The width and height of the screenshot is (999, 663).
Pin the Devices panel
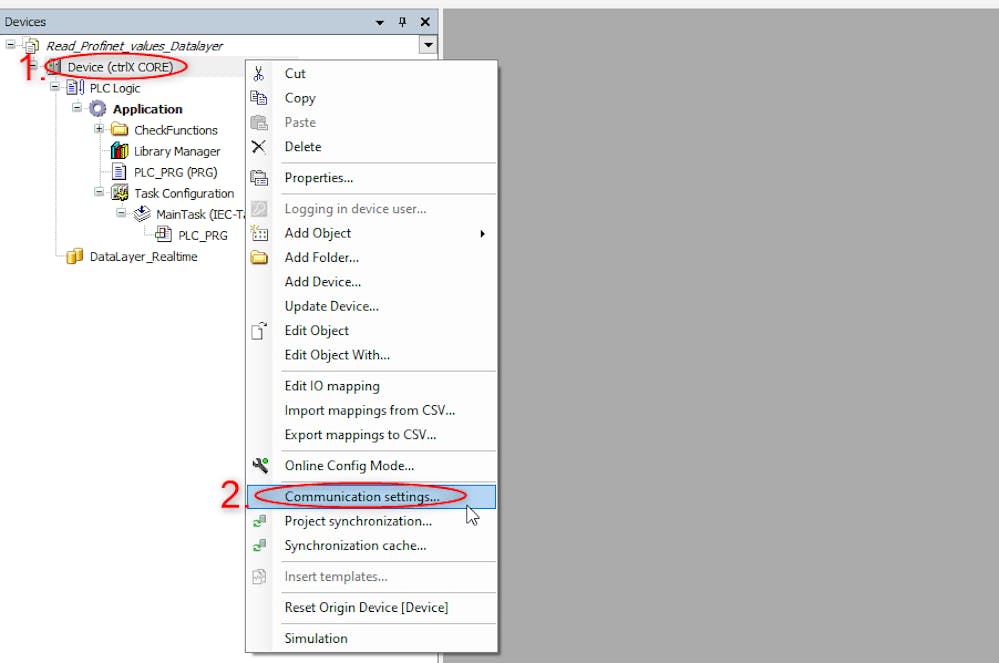coord(402,22)
